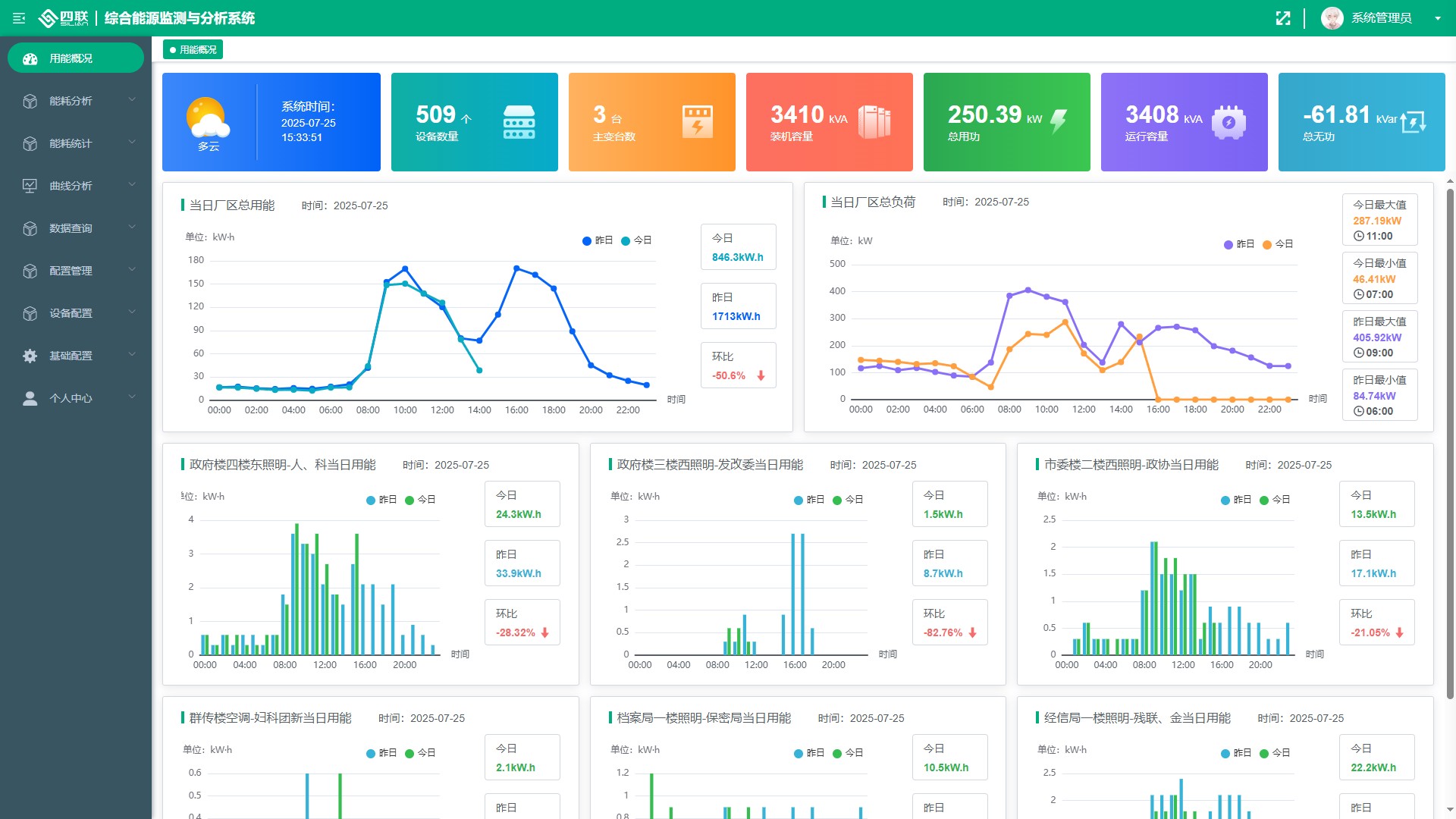Click the system administrator avatar
1456x819 pixels.
1332,18
